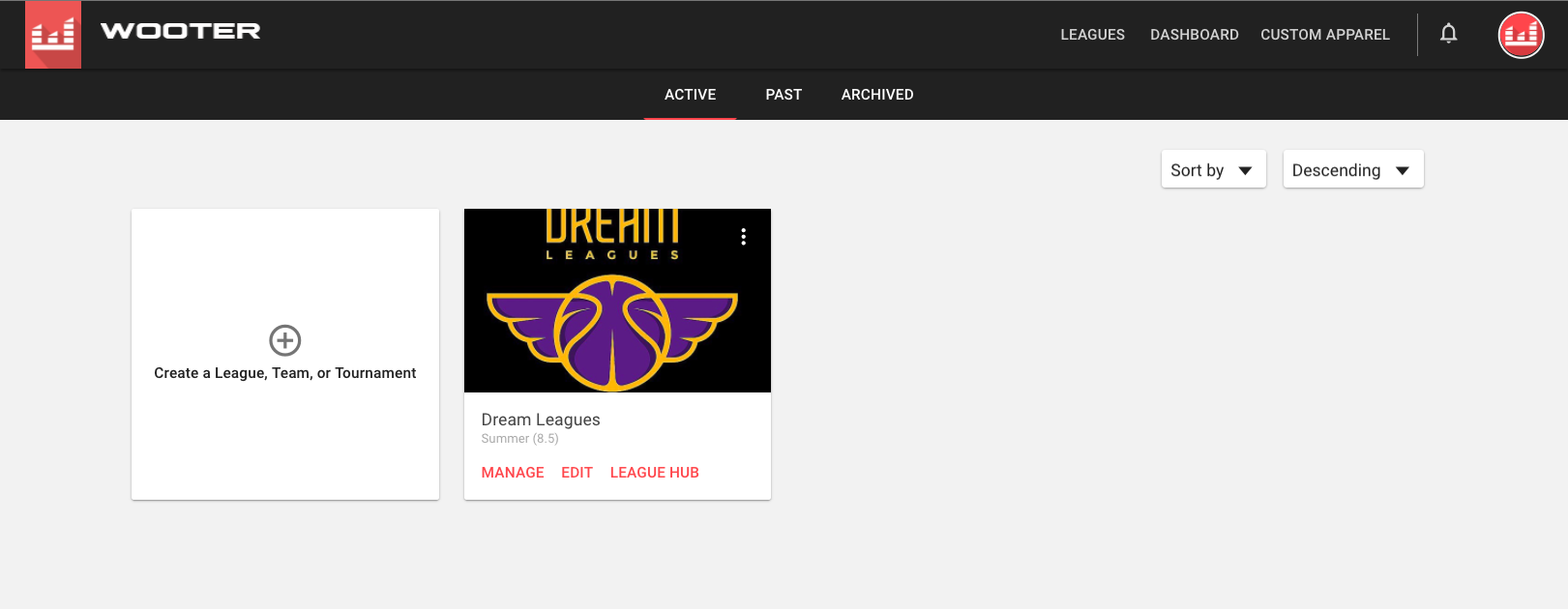Screen dimensions: 1568x609
Task: Open the Dream Leagues card three-dot menu
Action: (x=743, y=237)
